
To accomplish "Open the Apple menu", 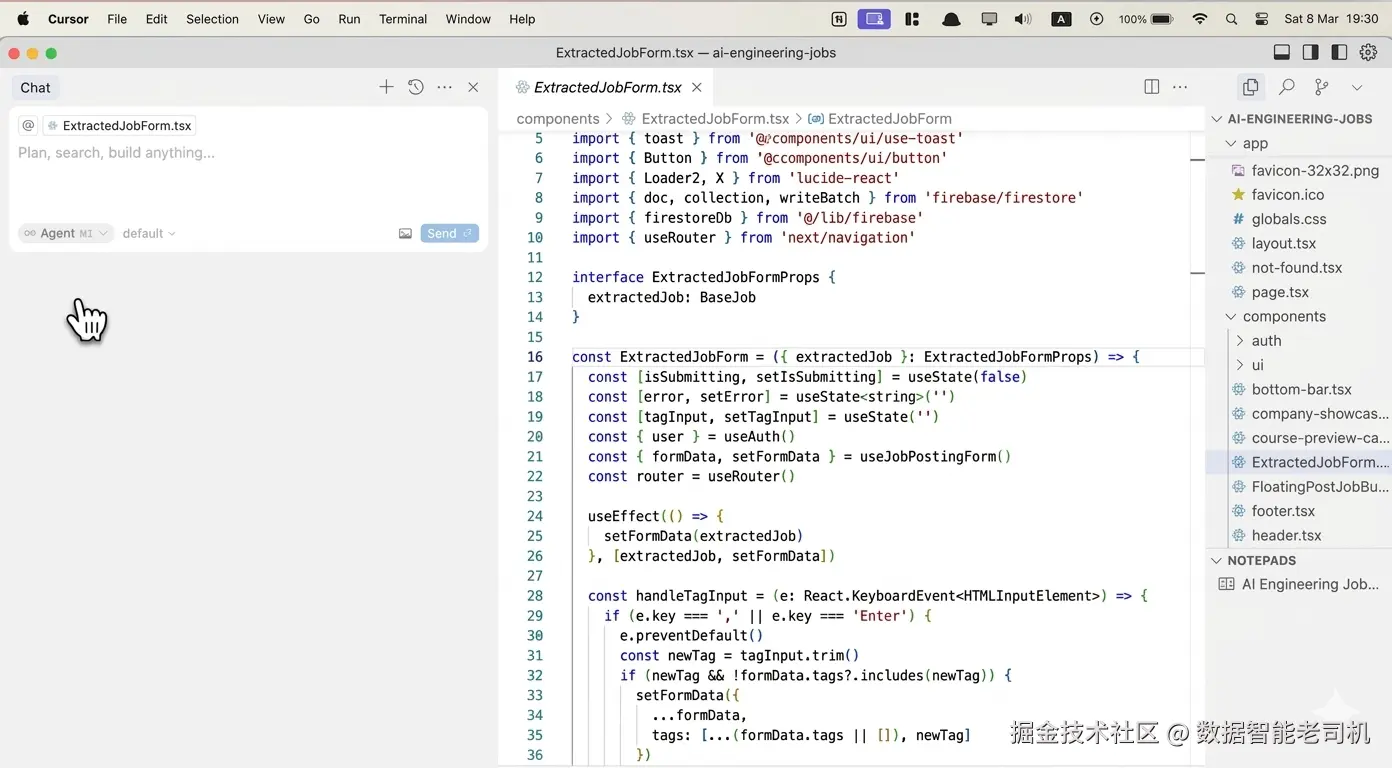I will coord(23,19).
